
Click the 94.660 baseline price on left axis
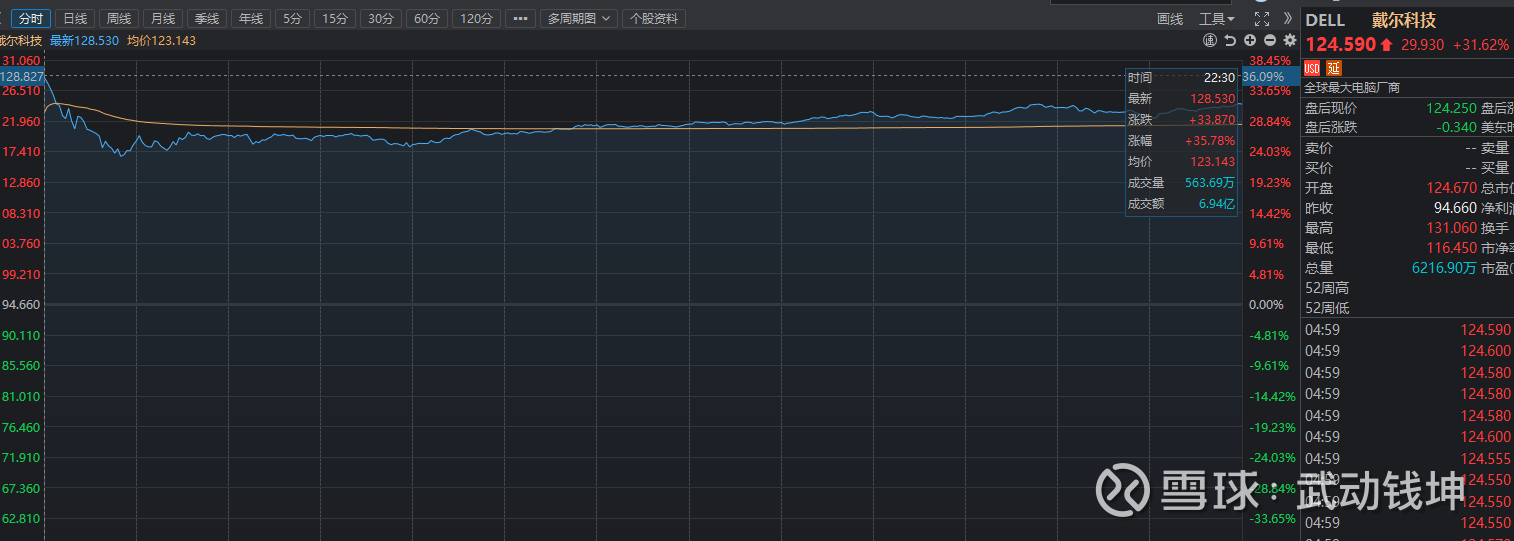[21, 305]
